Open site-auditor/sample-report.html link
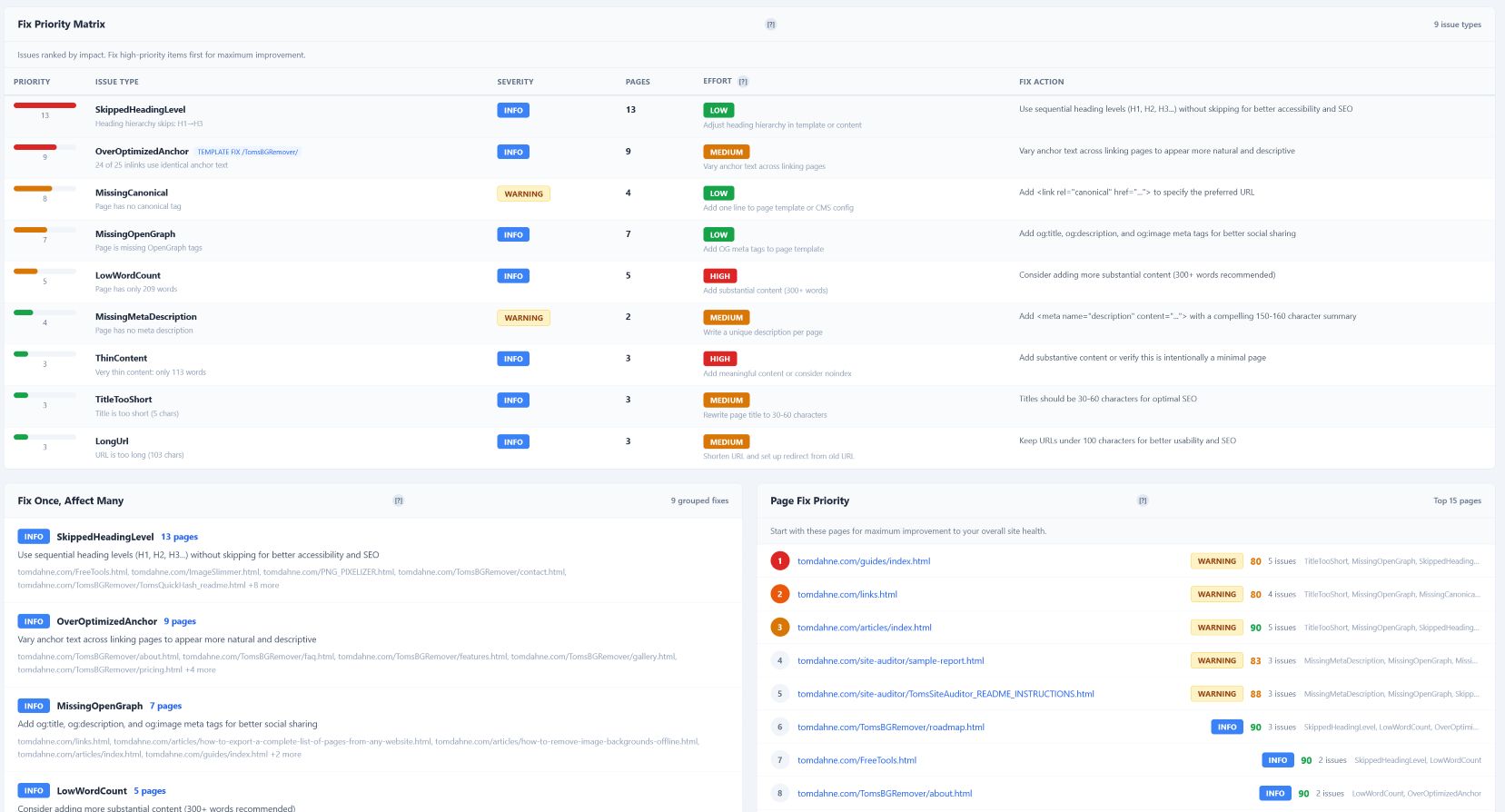This screenshot has width=1505, height=812. (891, 660)
